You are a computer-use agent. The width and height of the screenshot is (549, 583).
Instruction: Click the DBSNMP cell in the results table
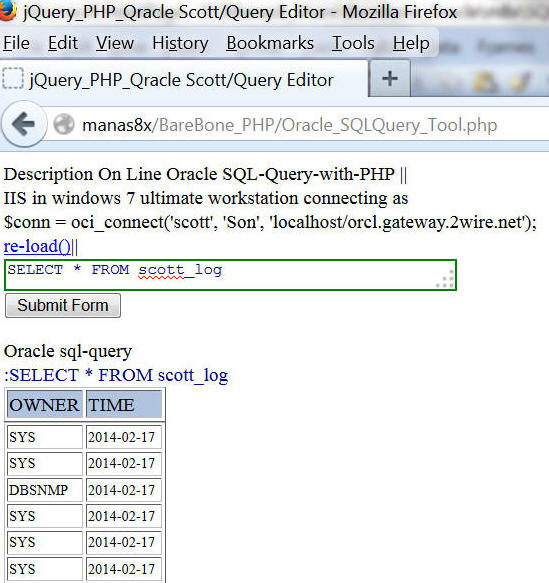(x=44, y=490)
